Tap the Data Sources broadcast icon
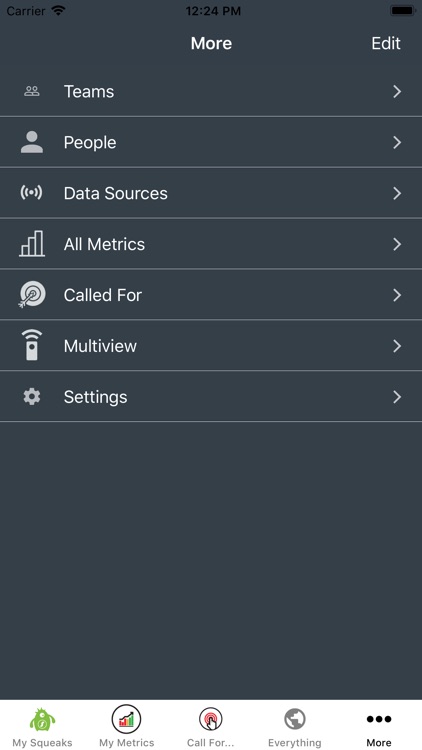The width and height of the screenshot is (422, 750). (32, 193)
